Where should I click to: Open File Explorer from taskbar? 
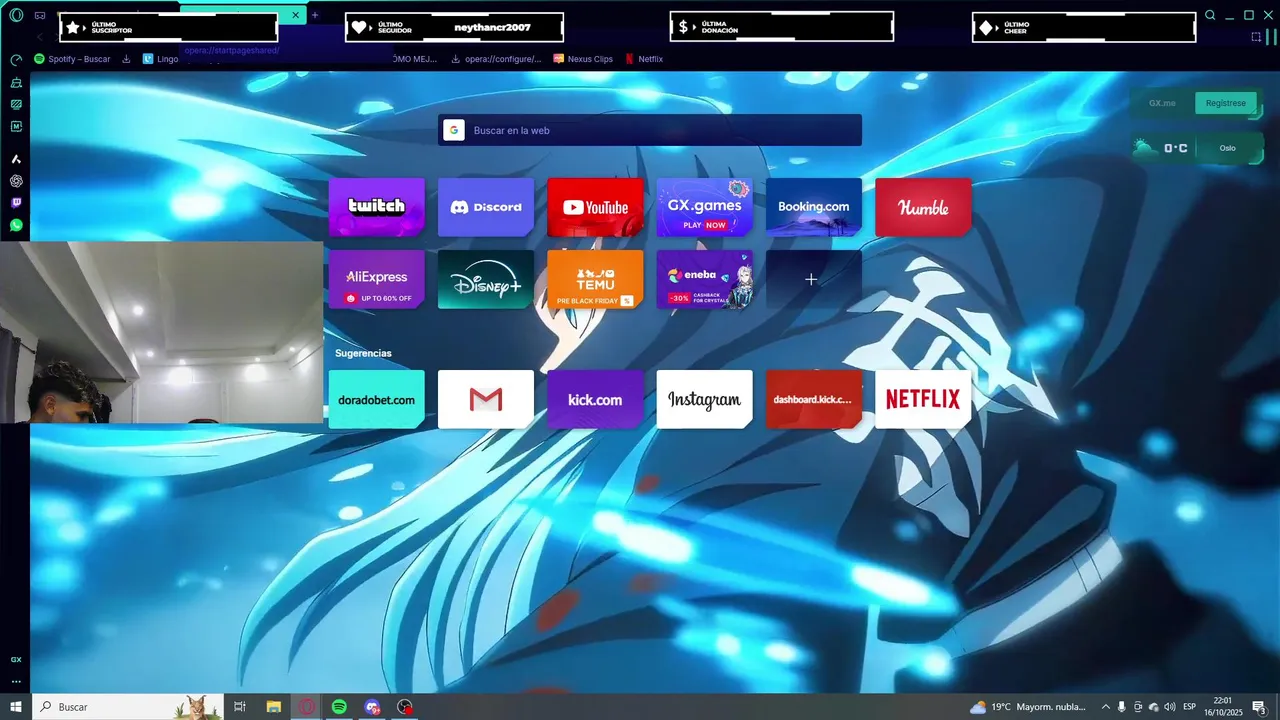point(273,707)
